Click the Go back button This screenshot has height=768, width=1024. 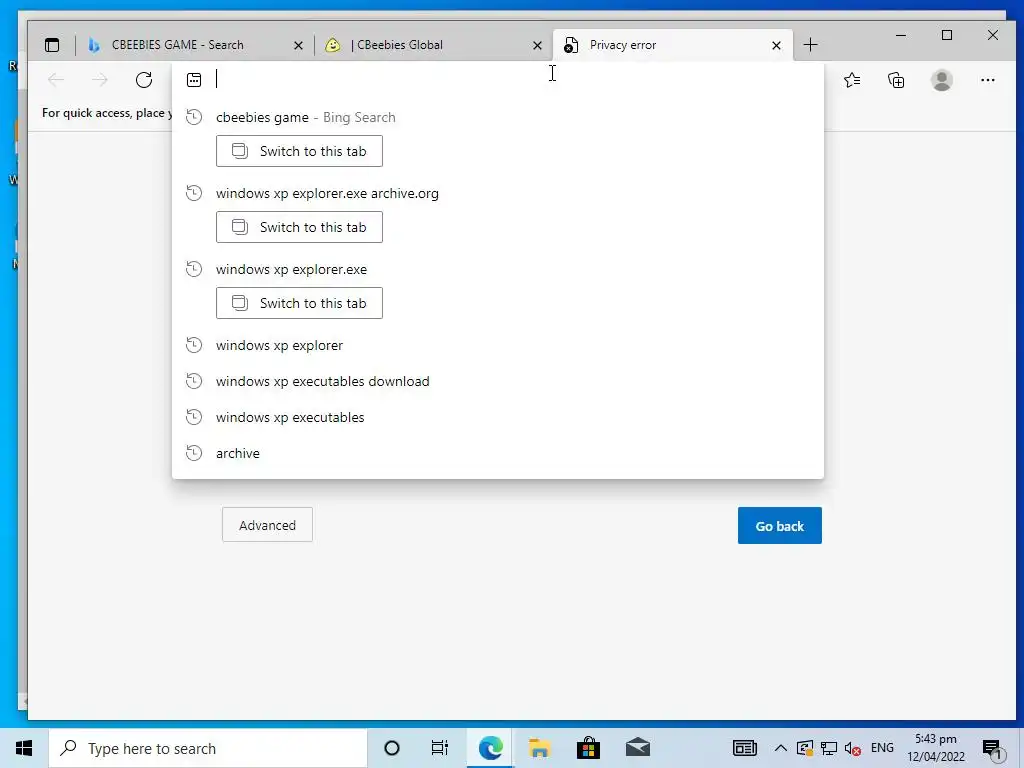click(780, 526)
